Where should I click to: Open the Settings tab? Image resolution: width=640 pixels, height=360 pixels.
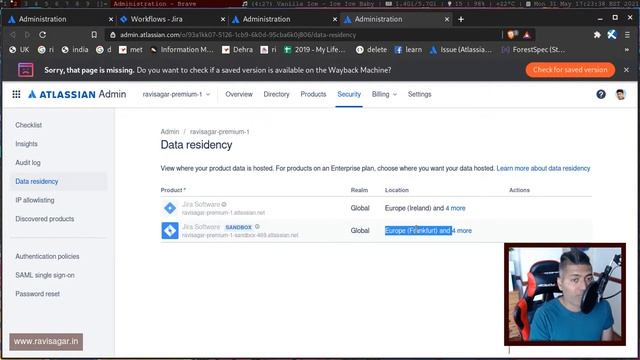420,94
